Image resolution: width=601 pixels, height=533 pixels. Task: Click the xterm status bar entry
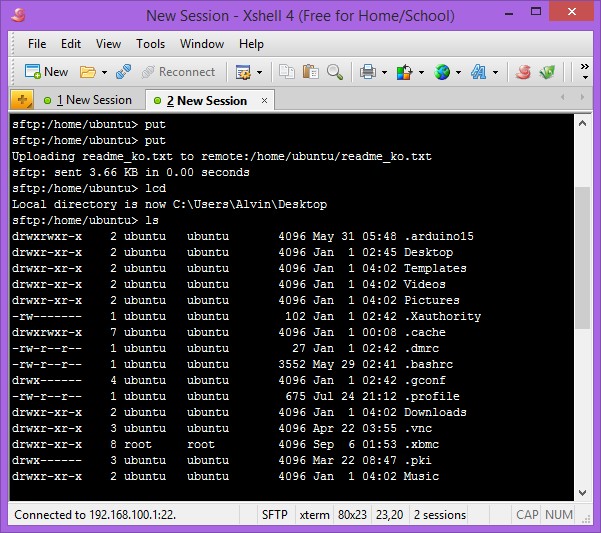tap(314, 515)
